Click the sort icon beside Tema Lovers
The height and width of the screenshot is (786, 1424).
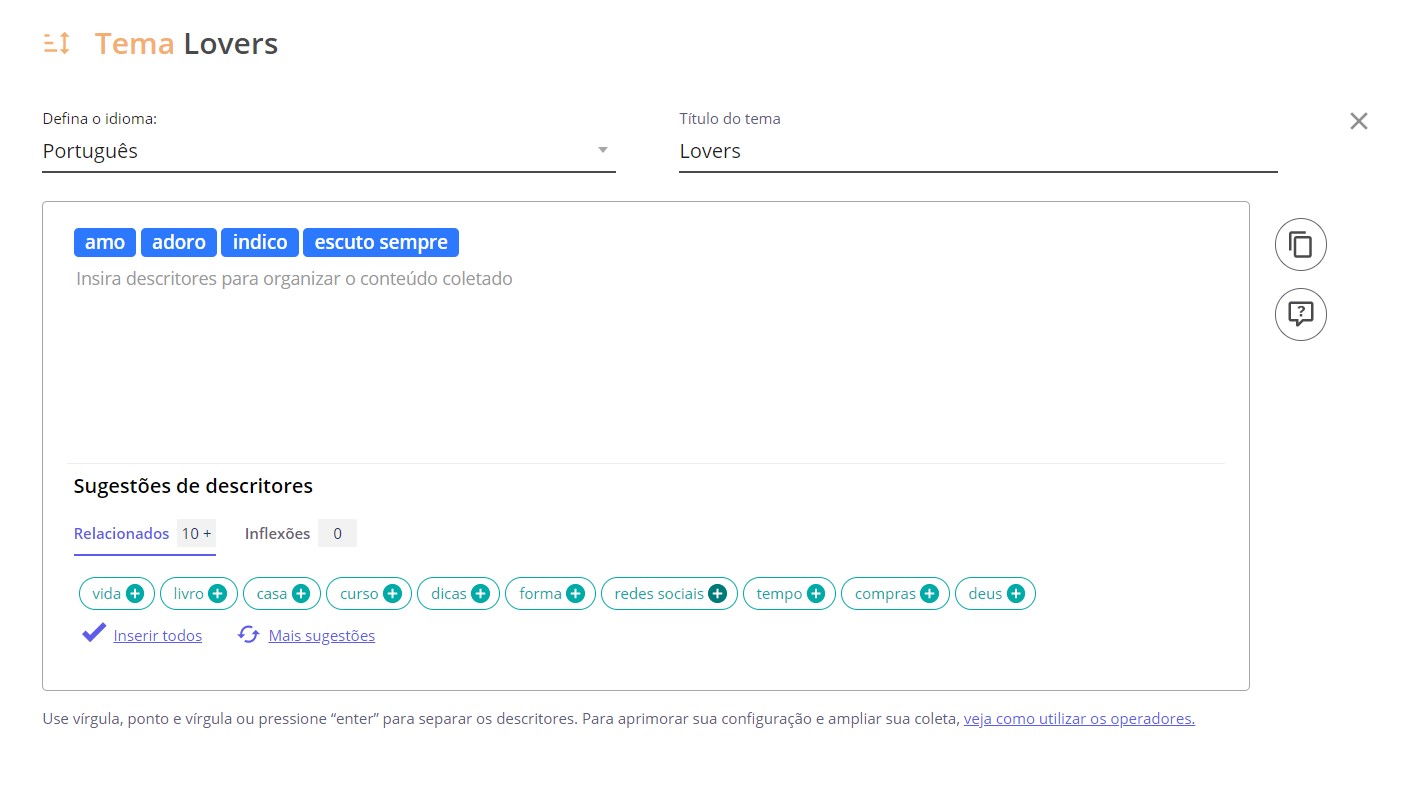57,44
